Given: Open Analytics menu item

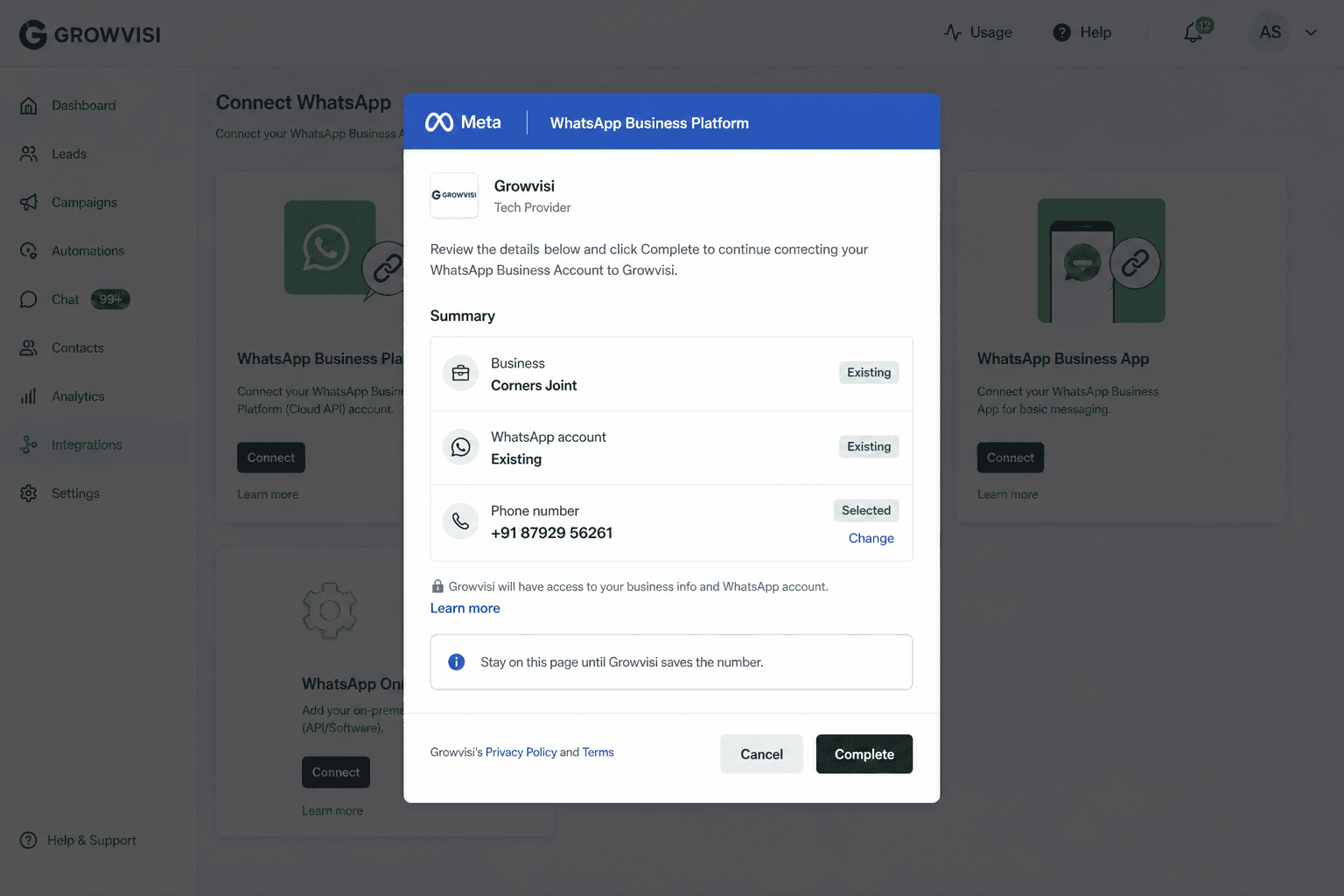Looking at the screenshot, I should [x=78, y=396].
